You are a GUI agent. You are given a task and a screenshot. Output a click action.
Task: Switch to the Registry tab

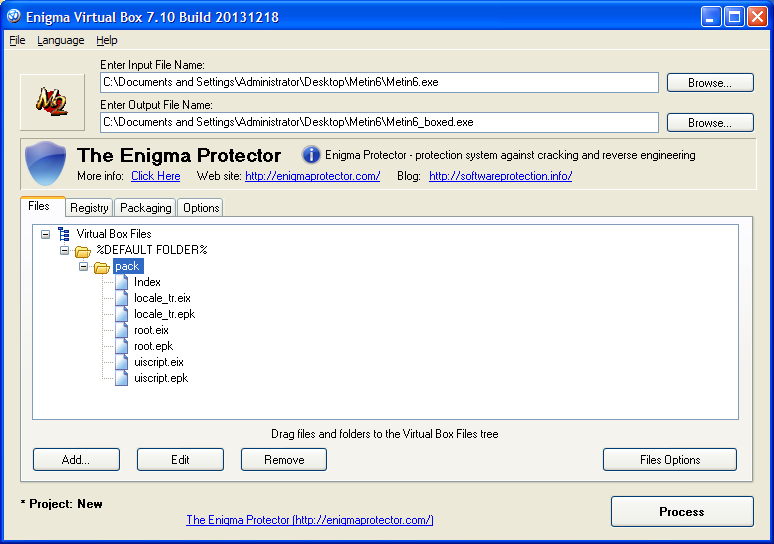click(x=89, y=208)
